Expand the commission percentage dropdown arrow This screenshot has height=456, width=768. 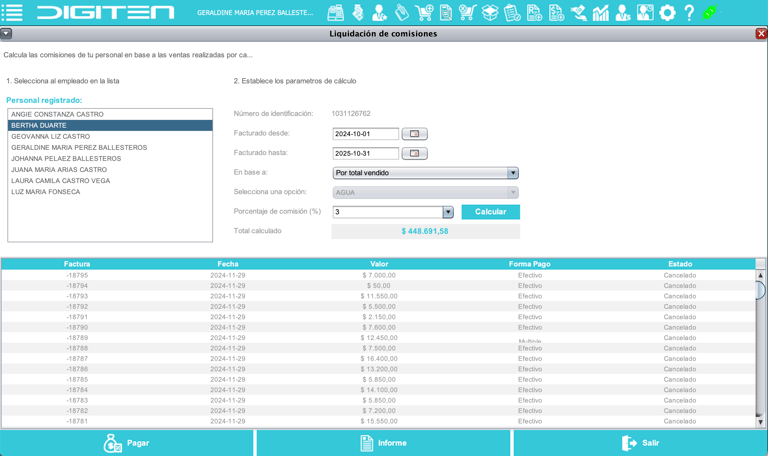[448, 212]
